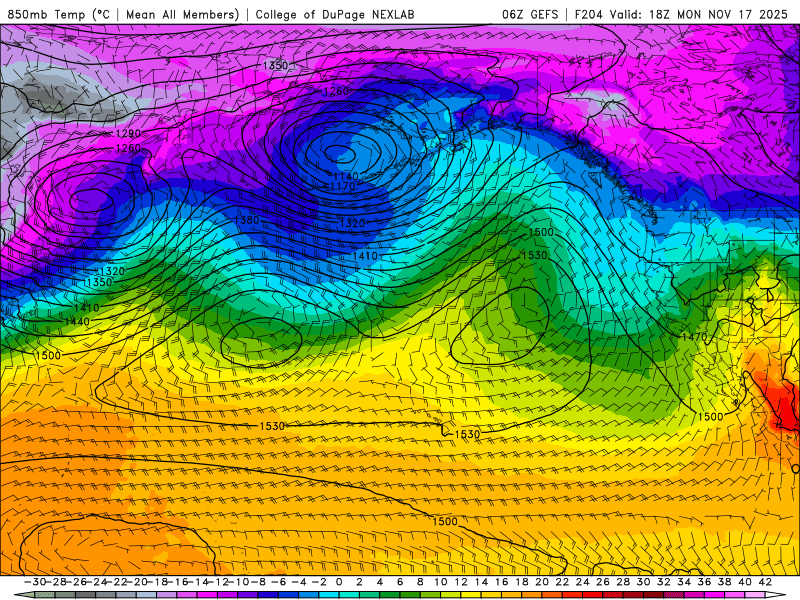Click the 10 value on the color scale
This screenshot has height=600, width=800.
point(441,582)
